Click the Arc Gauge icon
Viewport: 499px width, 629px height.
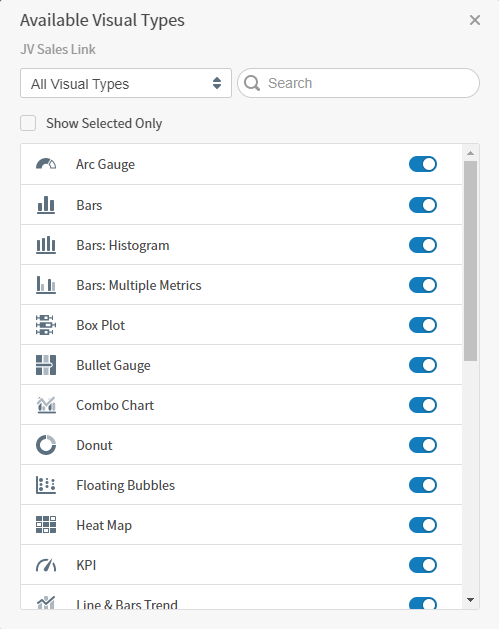tap(46, 164)
